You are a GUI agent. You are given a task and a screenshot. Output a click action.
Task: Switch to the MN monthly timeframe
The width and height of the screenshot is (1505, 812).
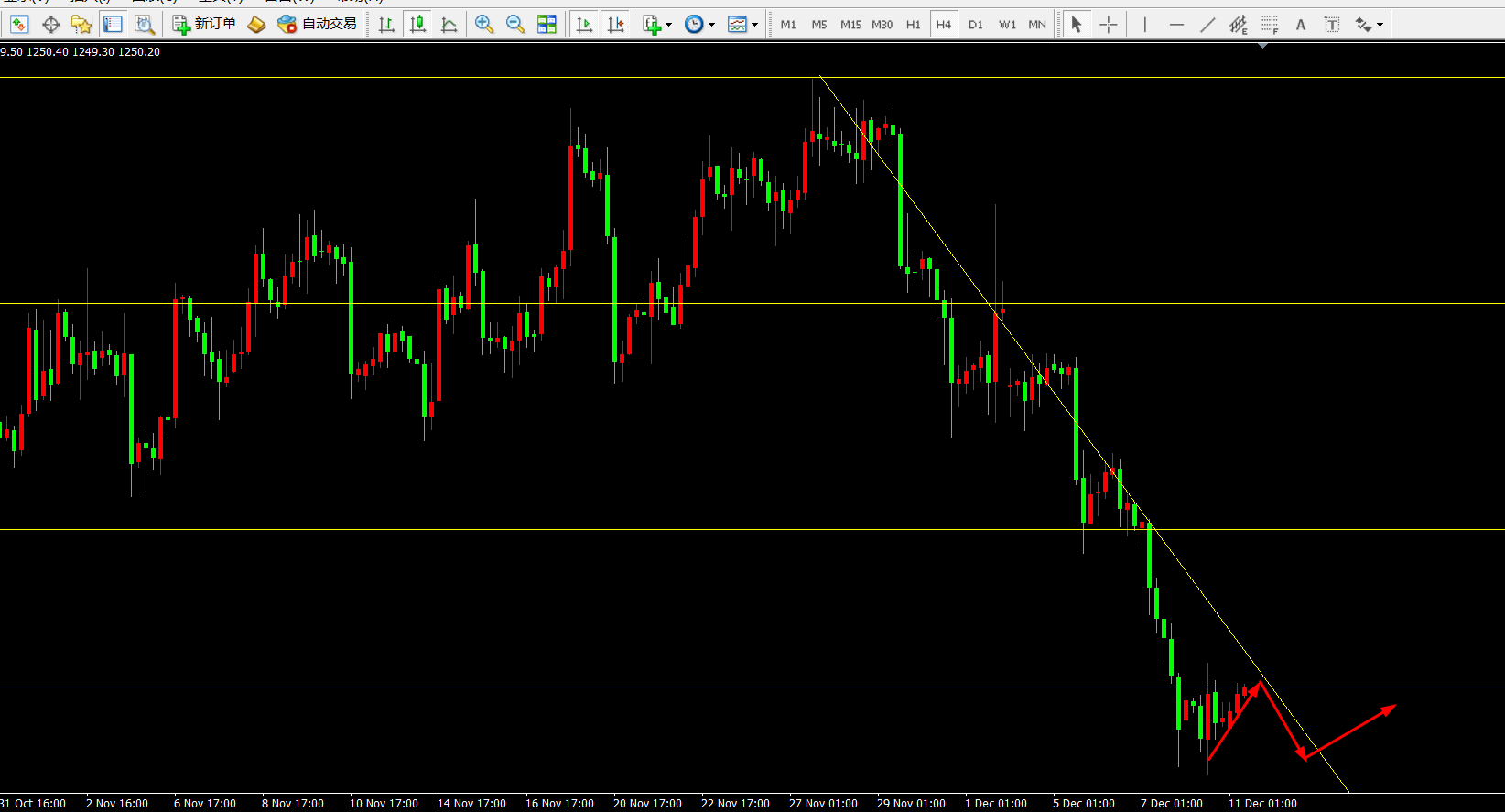click(1037, 25)
